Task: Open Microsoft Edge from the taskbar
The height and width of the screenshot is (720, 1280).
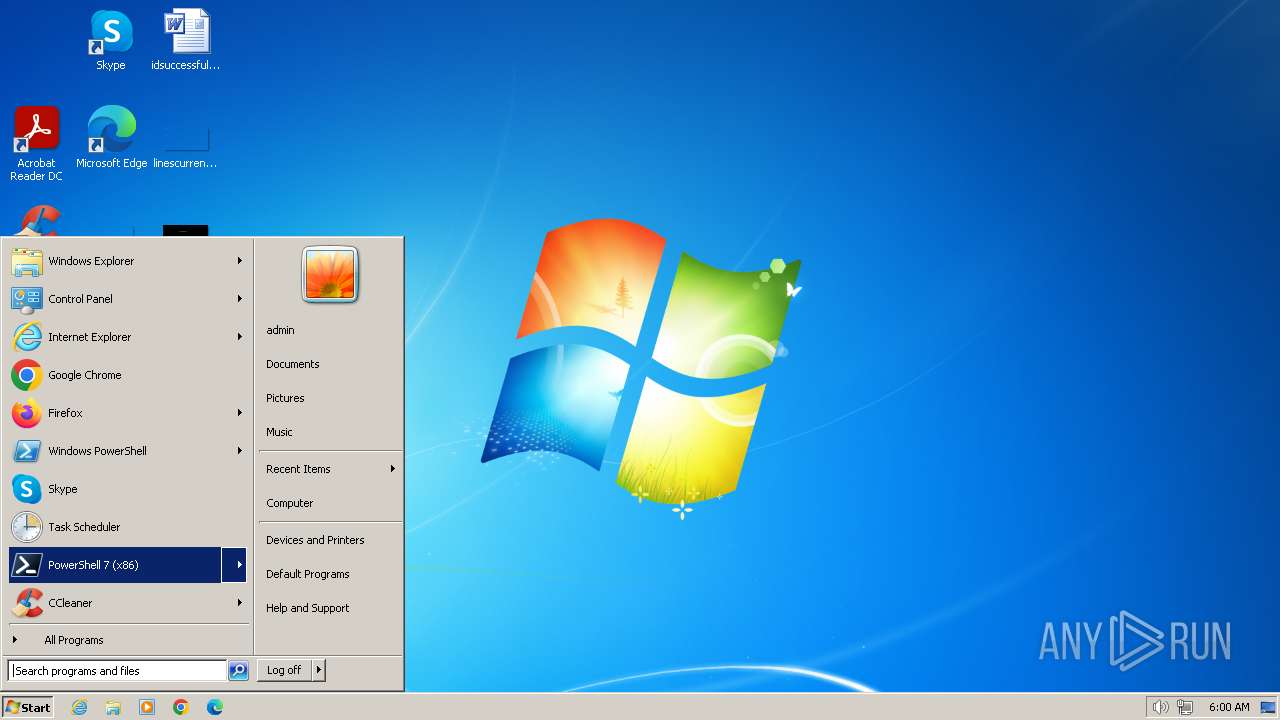Action: pyautogui.click(x=215, y=707)
